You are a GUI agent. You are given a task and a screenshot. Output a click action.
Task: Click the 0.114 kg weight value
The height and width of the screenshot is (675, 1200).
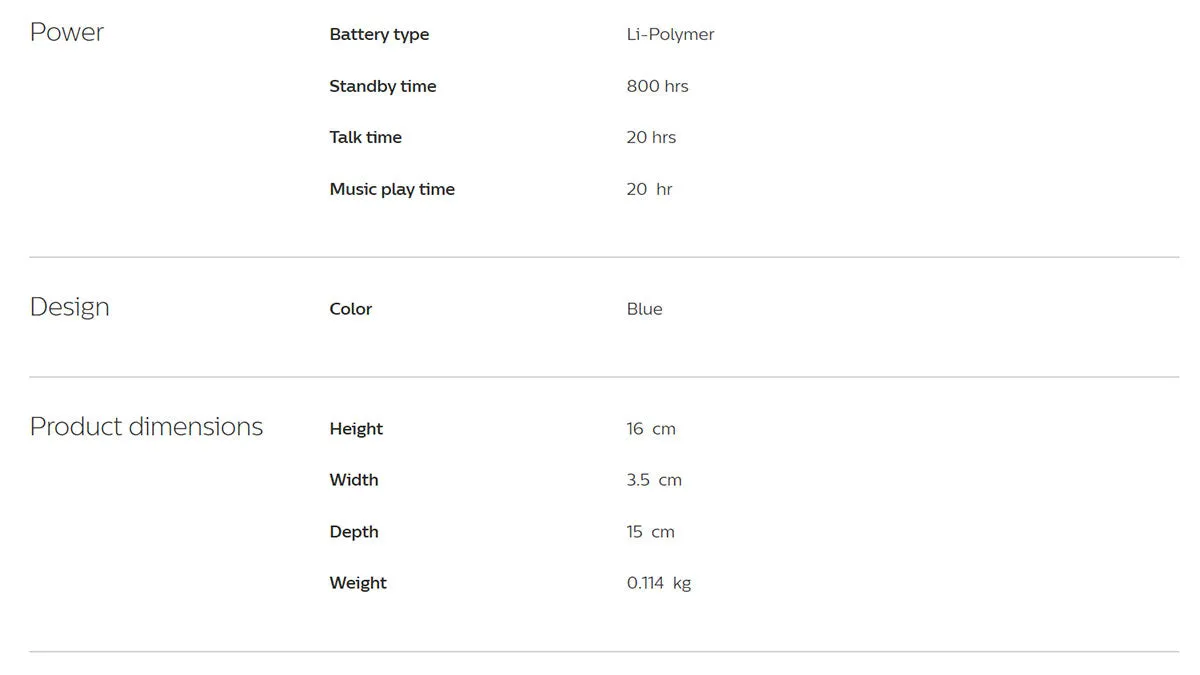(659, 583)
